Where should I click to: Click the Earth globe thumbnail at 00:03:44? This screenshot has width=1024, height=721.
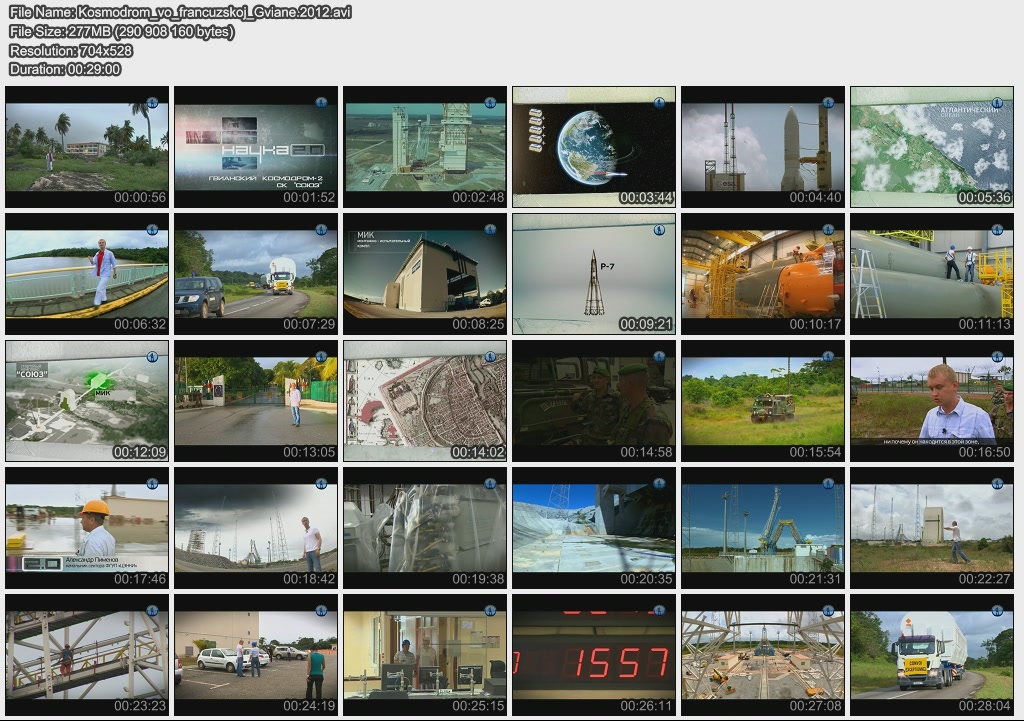(593, 146)
